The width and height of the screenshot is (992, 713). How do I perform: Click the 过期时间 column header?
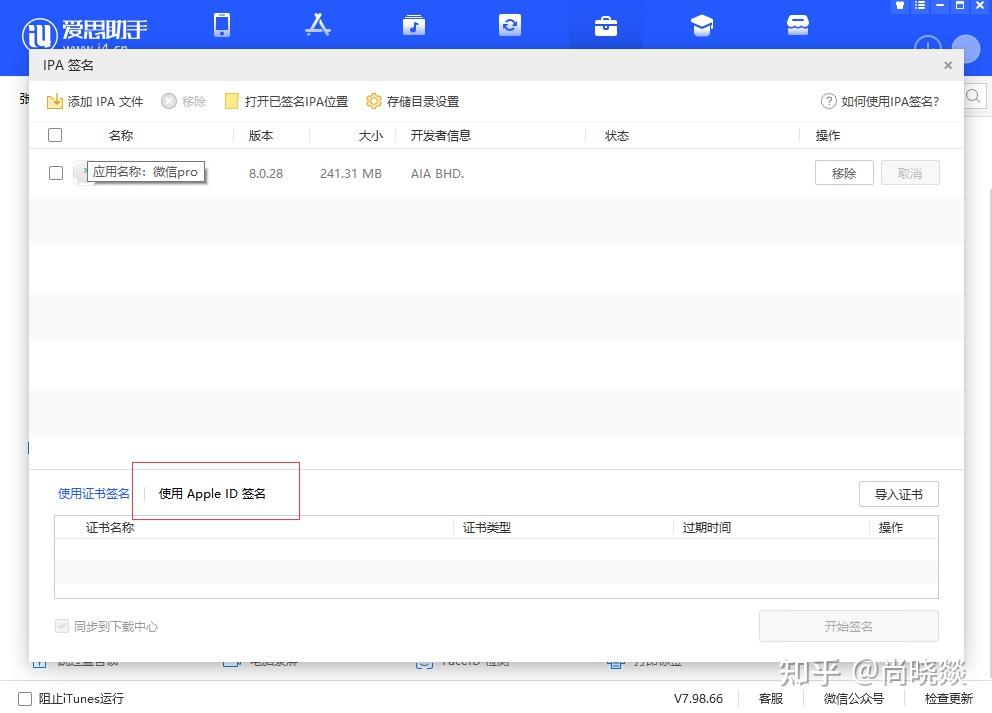tap(707, 527)
